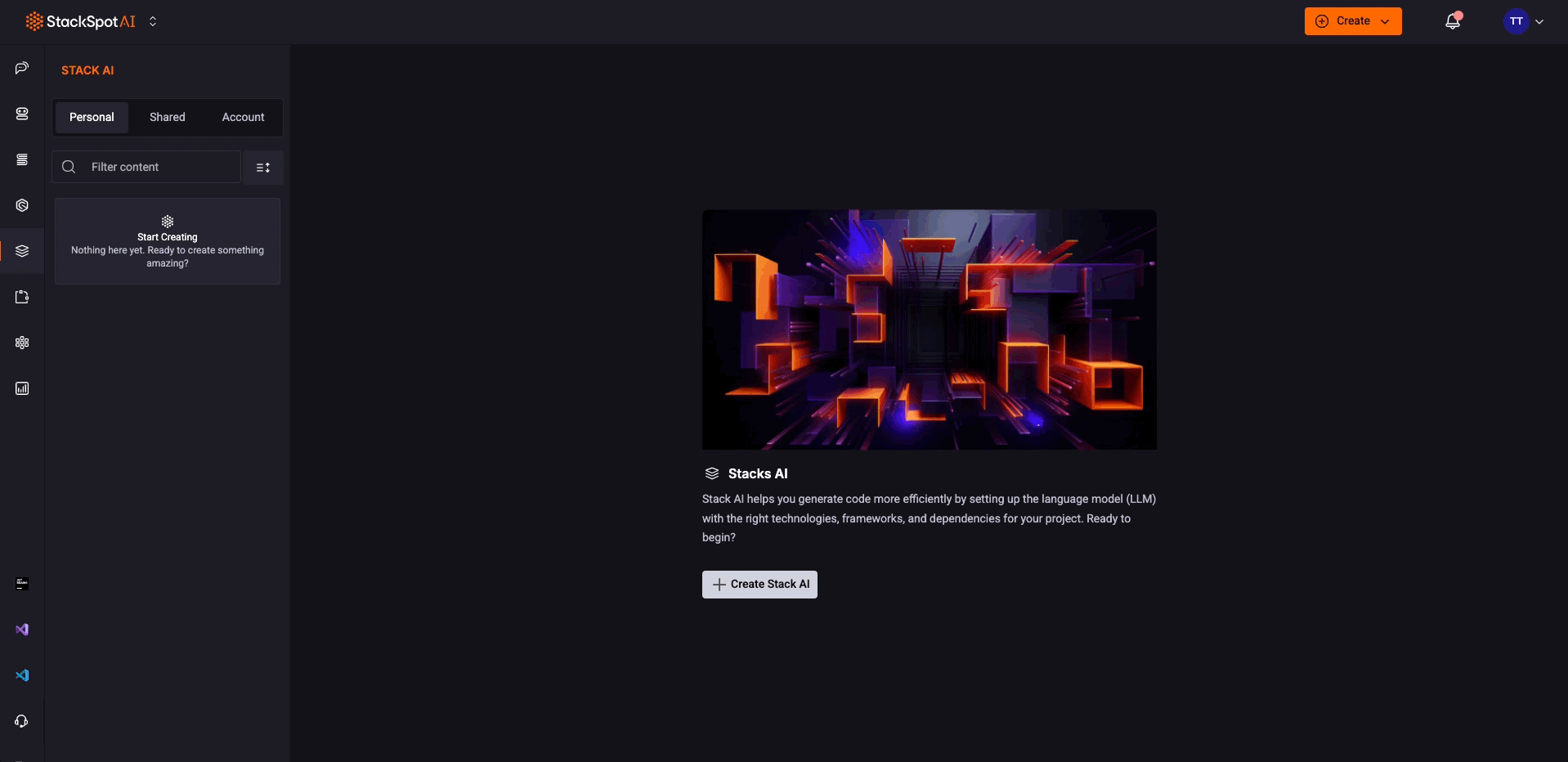Open the support headset icon
Viewport: 1568px width, 762px height.
(21, 721)
